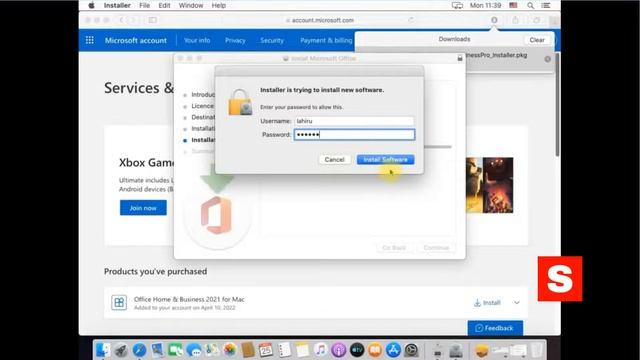The width and height of the screenshot is (640, 360).
Task: Expand the Office Home & Business row chevron
Action: pos(517,303)
